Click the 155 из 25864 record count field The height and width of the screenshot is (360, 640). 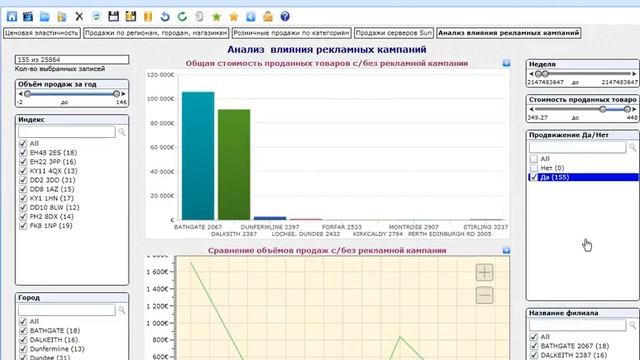pos(72,60)
